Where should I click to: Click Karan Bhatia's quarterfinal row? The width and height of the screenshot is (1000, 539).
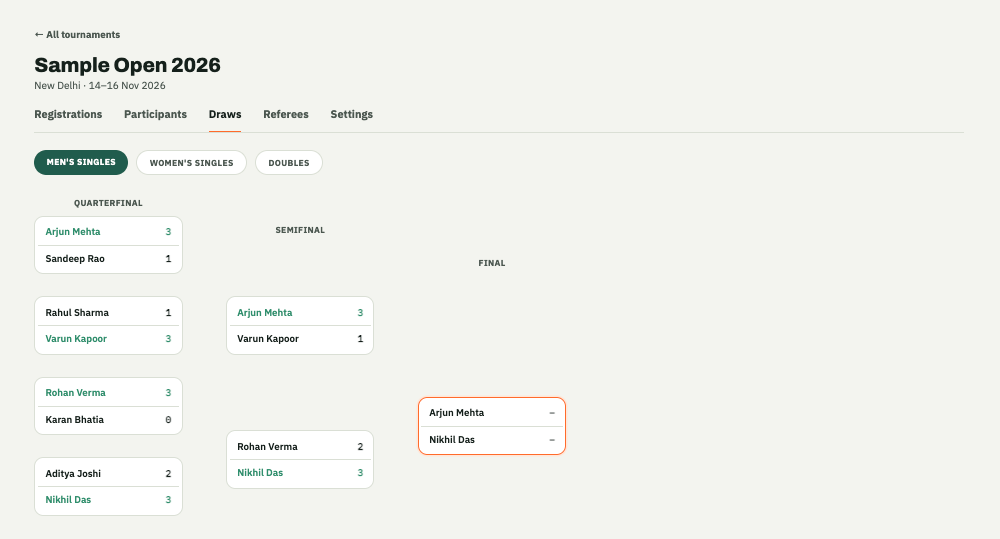tap(108, 420)
